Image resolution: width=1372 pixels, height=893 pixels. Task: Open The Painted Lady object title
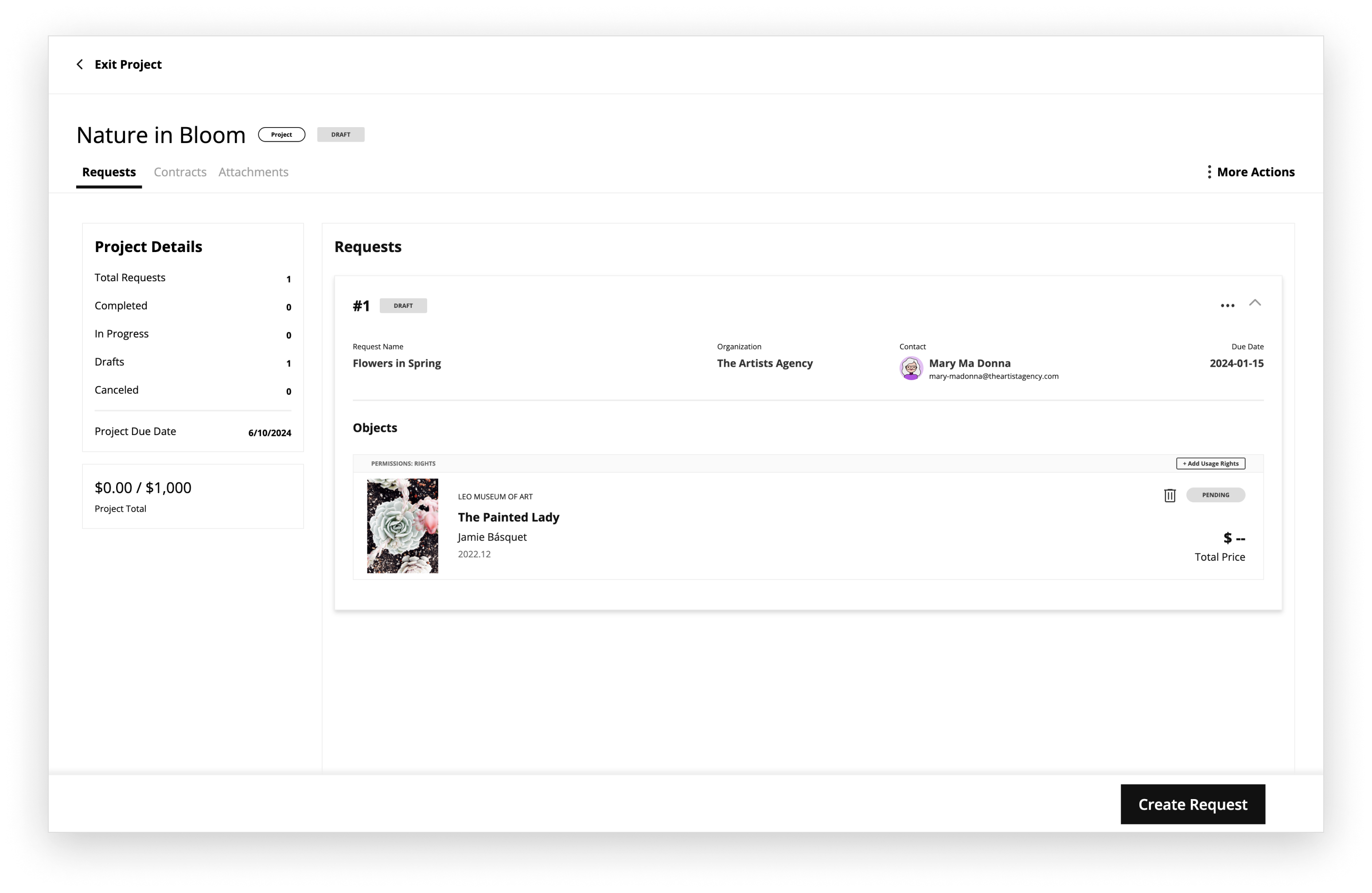point(508,517)
